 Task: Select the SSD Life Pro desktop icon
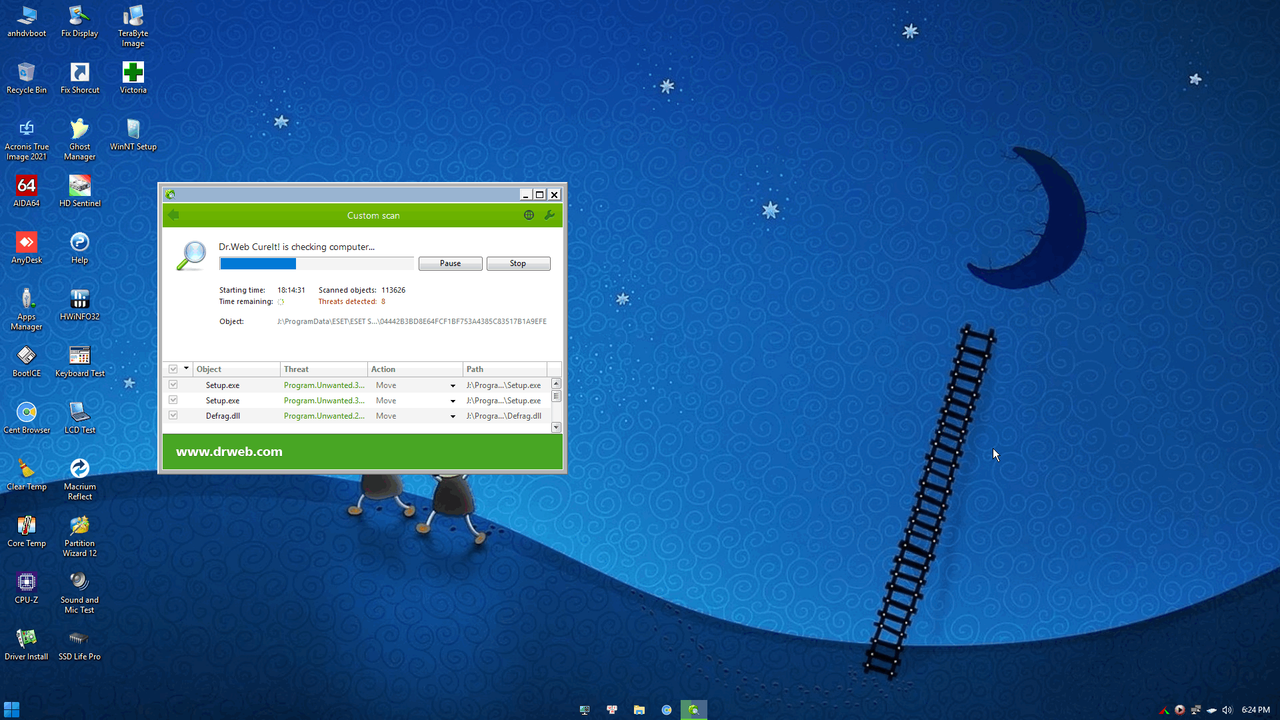[x=80, y=645]
